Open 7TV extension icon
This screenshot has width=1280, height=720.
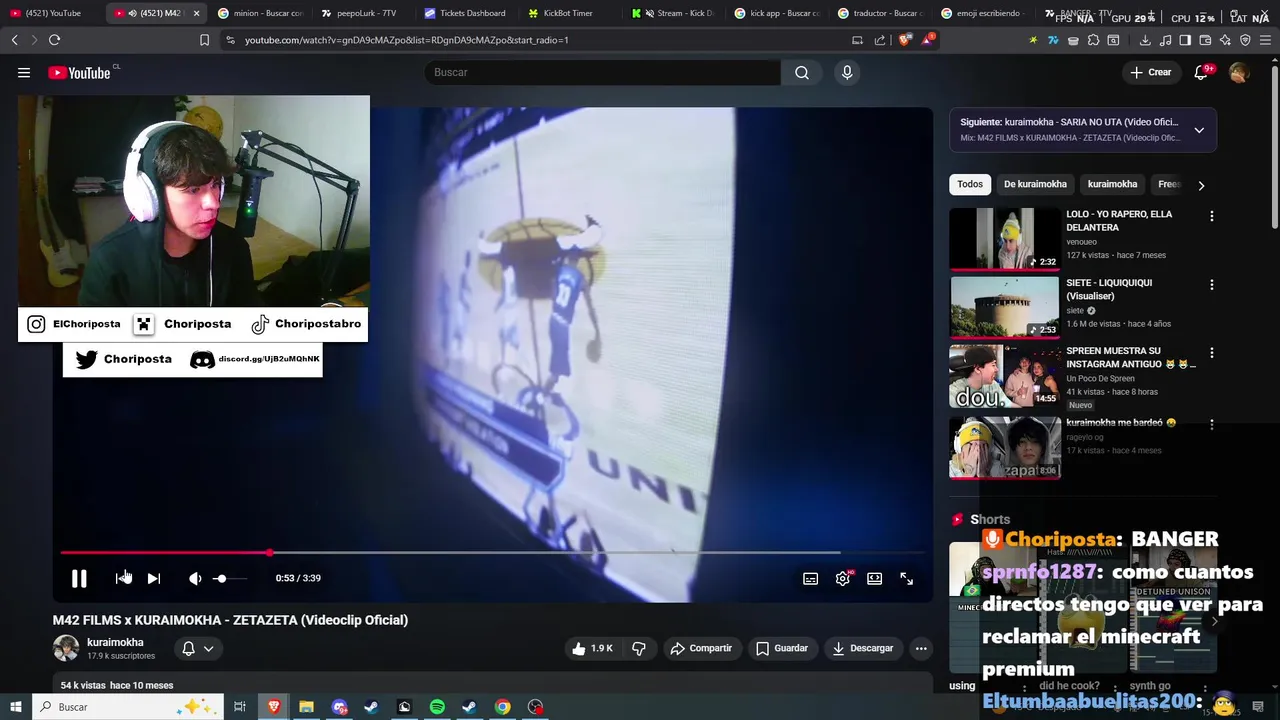1053,40
